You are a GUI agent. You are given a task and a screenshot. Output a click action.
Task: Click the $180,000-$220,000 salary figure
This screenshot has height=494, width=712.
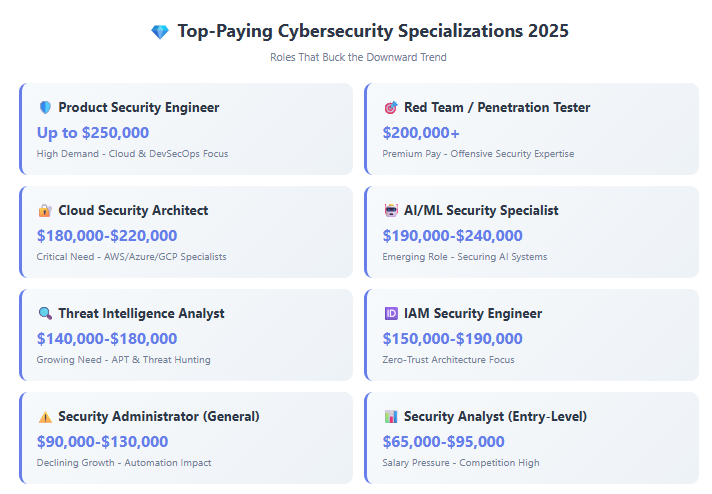pos(107,236)
